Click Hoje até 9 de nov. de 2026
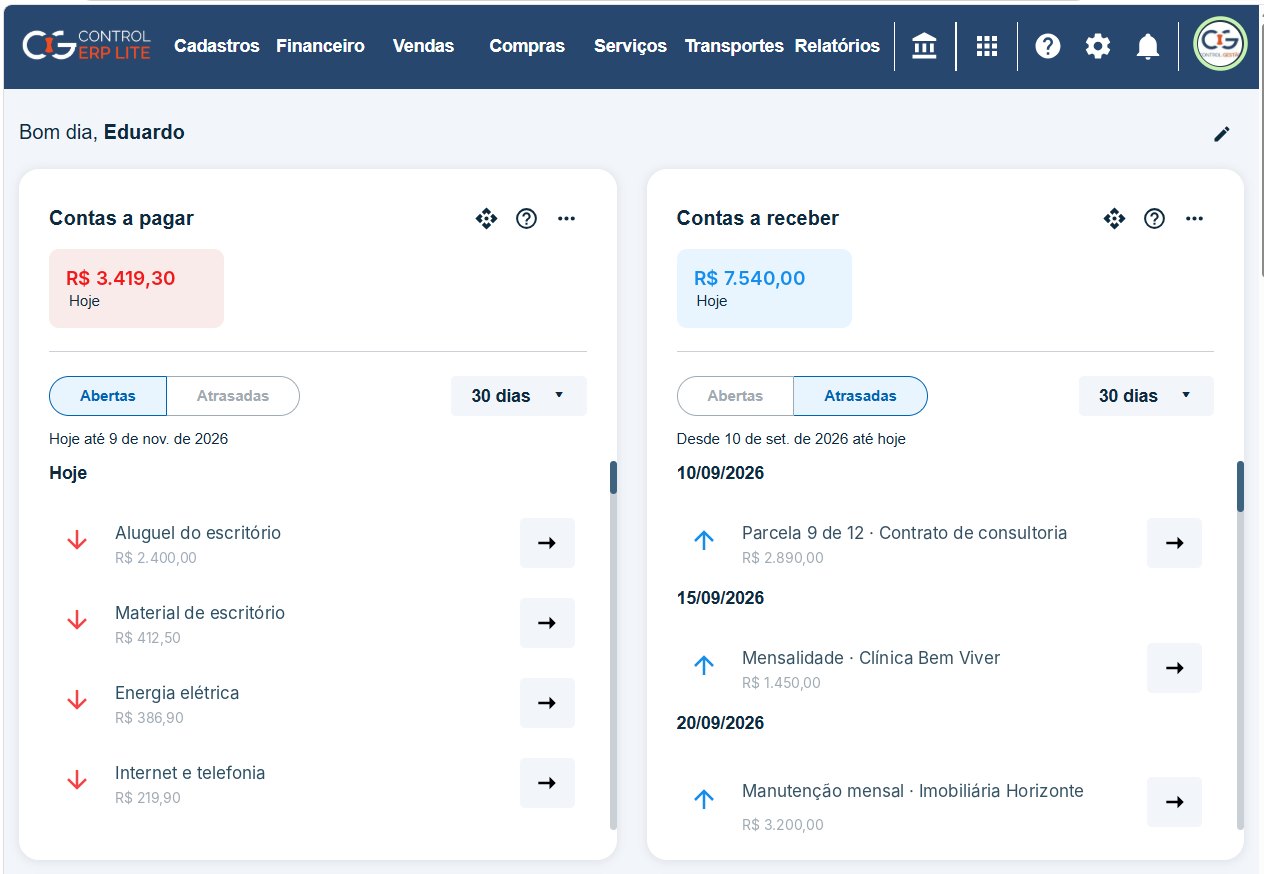Screen dimensions: 1264x874 139,439
